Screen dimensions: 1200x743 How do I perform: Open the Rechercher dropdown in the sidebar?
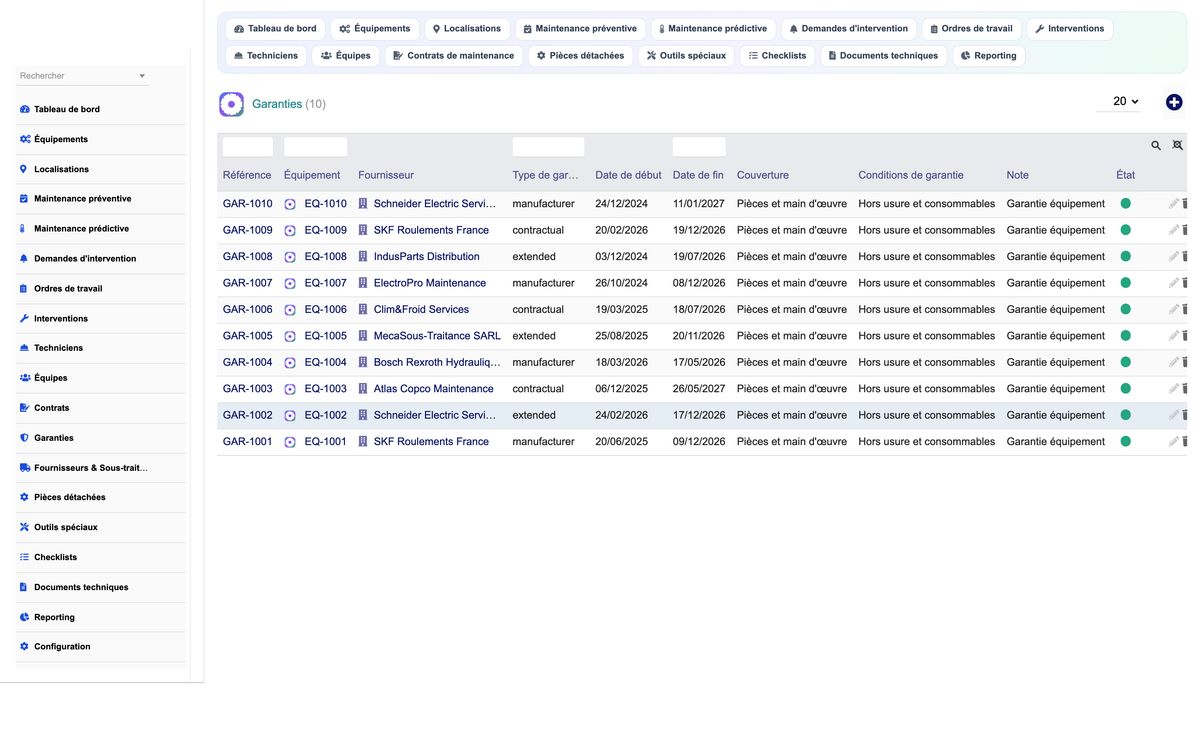[x=83, y=76]
